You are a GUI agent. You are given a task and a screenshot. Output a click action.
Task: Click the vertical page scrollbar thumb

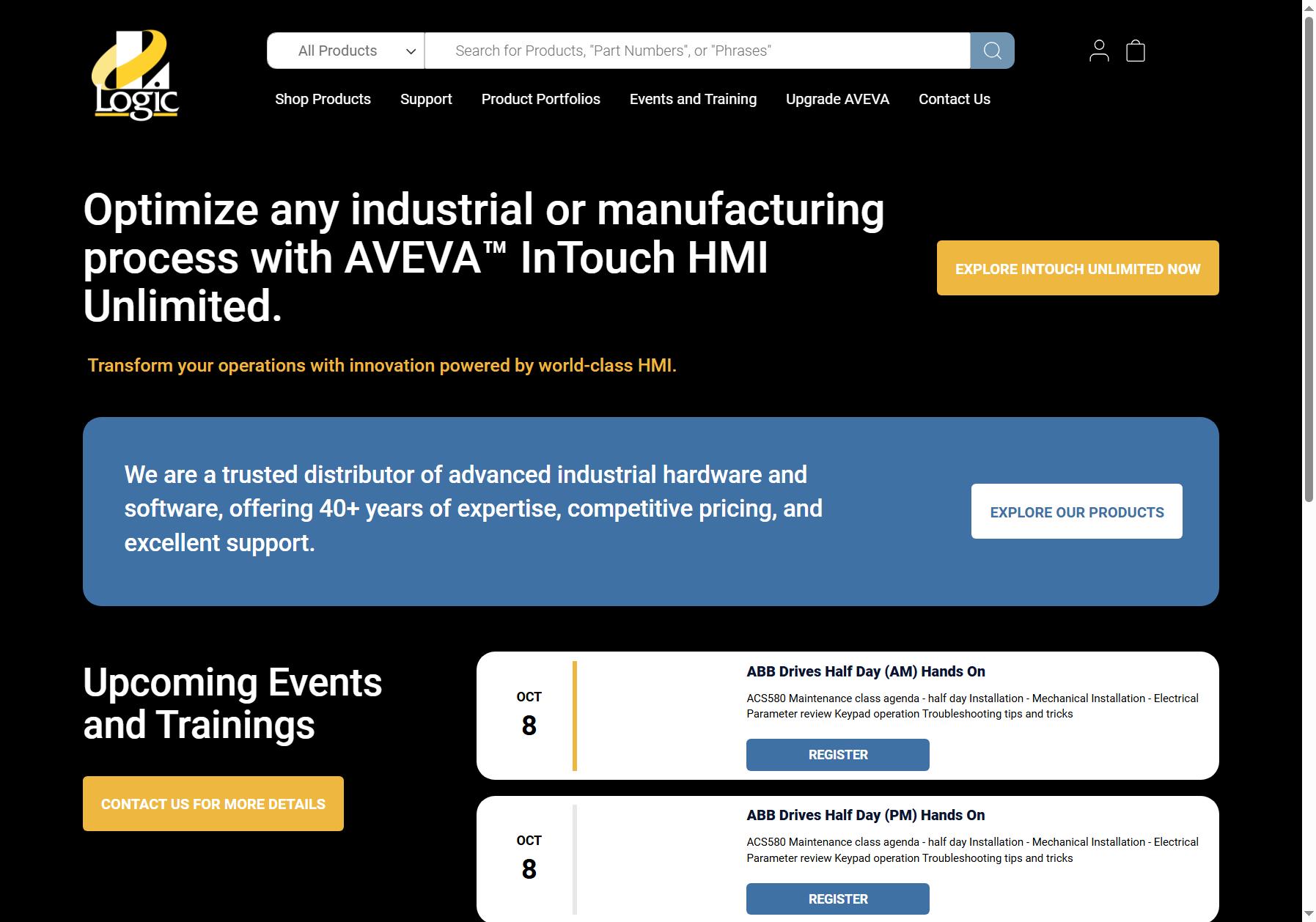point(1309,259)
